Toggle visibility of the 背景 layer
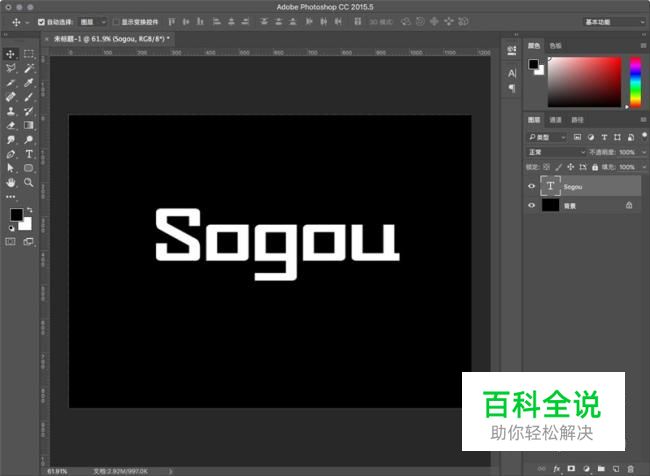 pyautogui.click(x=531, y=205)
